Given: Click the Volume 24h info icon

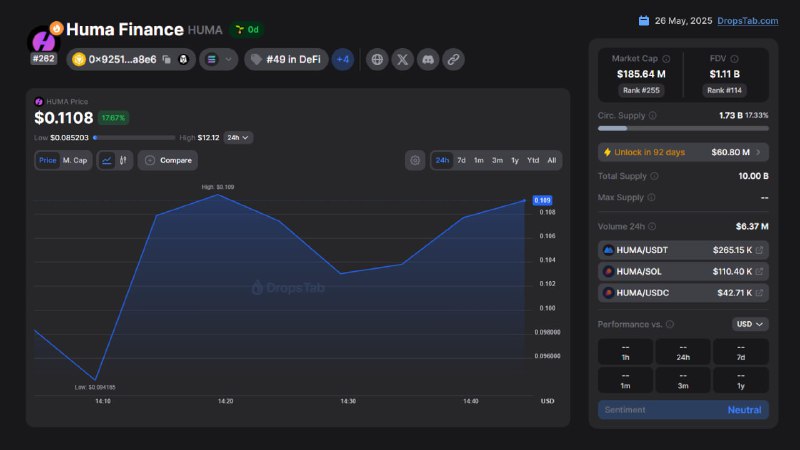Looking at the screenshot, I should [652, 227].
